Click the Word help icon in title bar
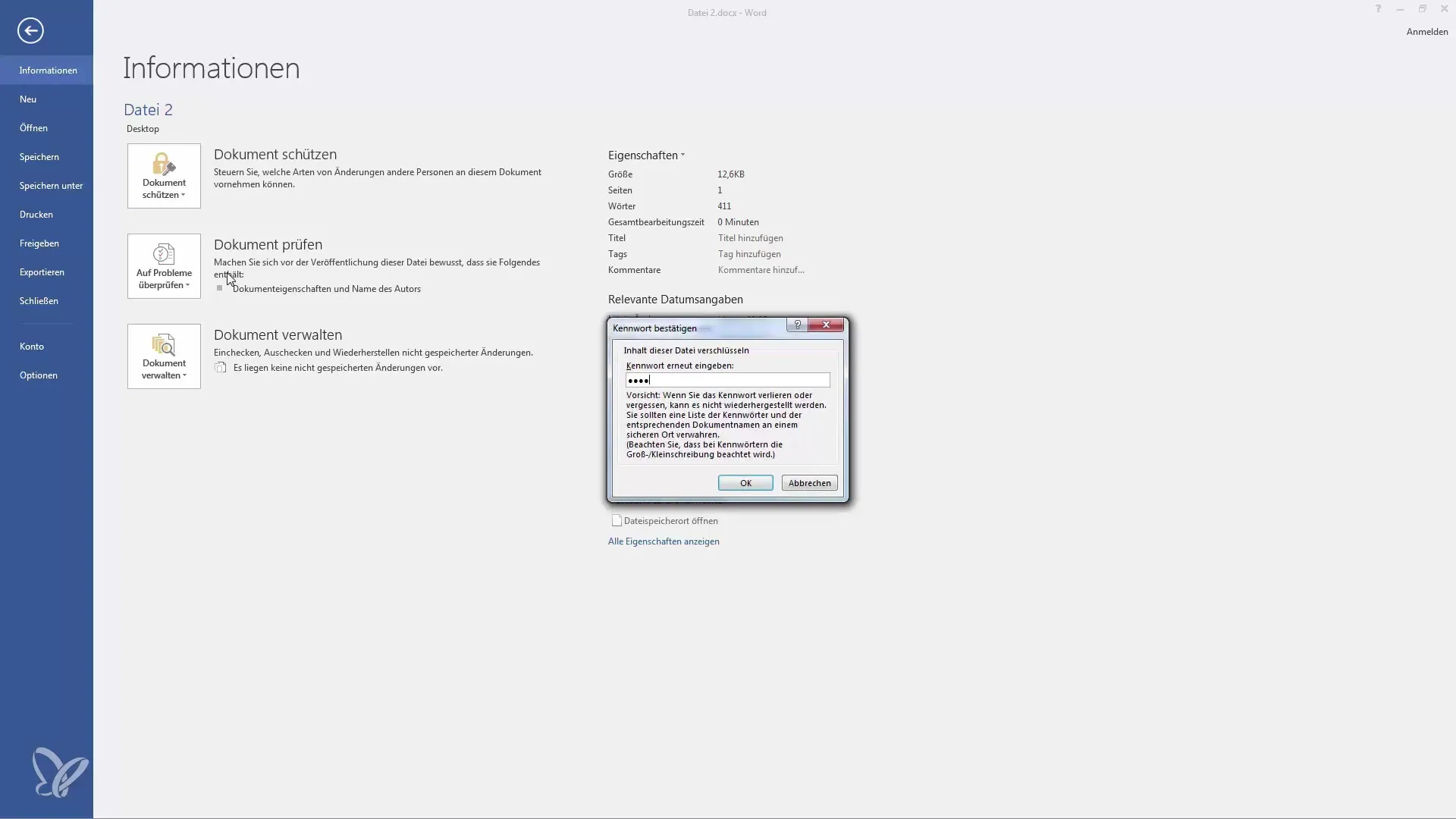The width and height of the screenshot is (1456, 819). (1378, 9)
